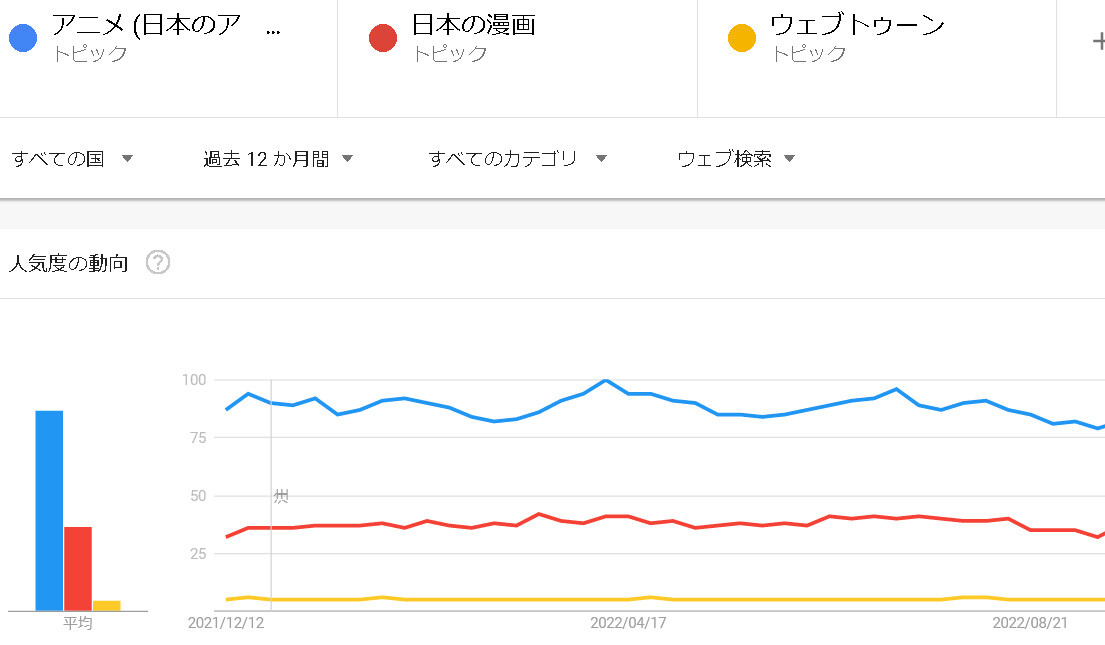Click the 2021/12/12 date axis label
This screenshot has height=645, width=1105.
[226, 622]
